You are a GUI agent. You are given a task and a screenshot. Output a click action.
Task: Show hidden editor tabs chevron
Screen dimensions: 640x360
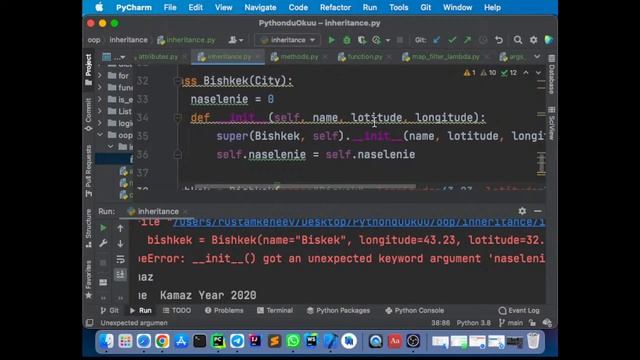coord(537,57)
